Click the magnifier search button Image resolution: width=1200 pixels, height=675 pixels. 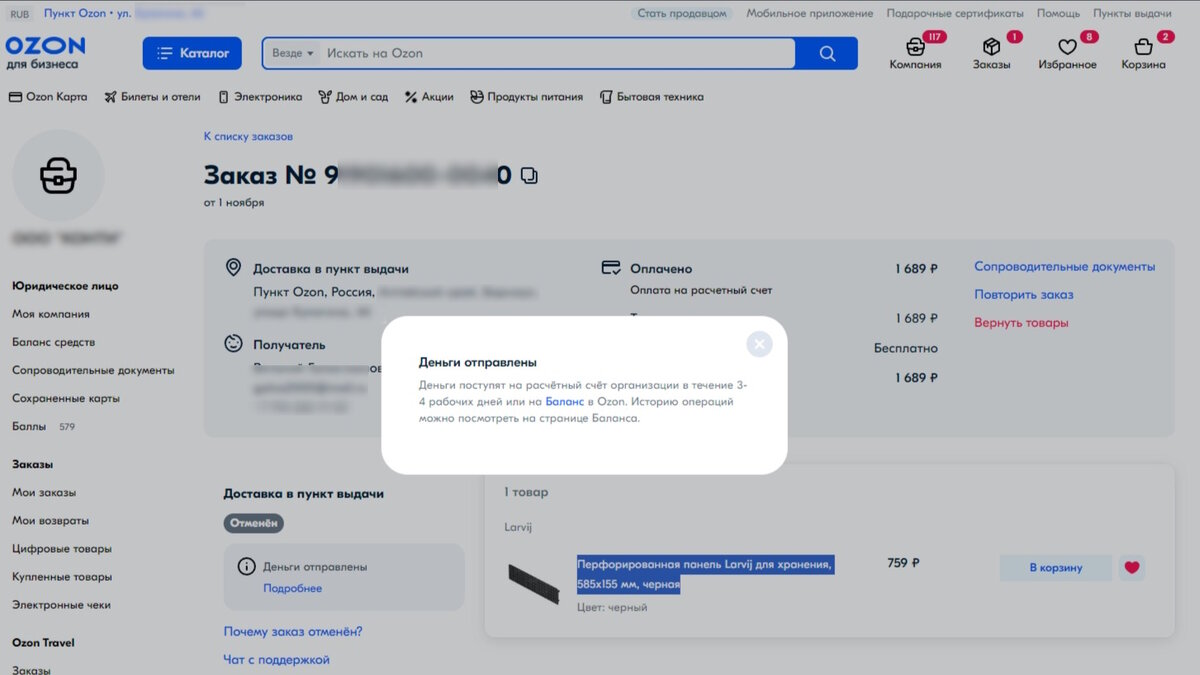point(827,53)
